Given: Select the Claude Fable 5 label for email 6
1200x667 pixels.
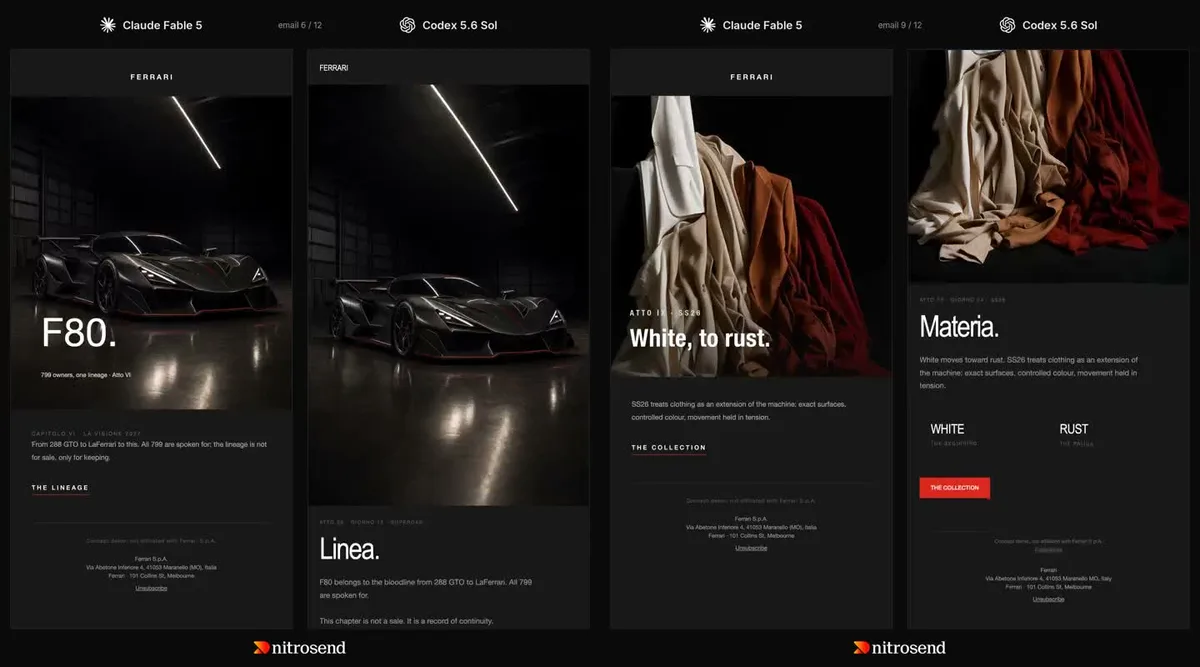Looking at the screenshot, I should [x=162, y=25].
